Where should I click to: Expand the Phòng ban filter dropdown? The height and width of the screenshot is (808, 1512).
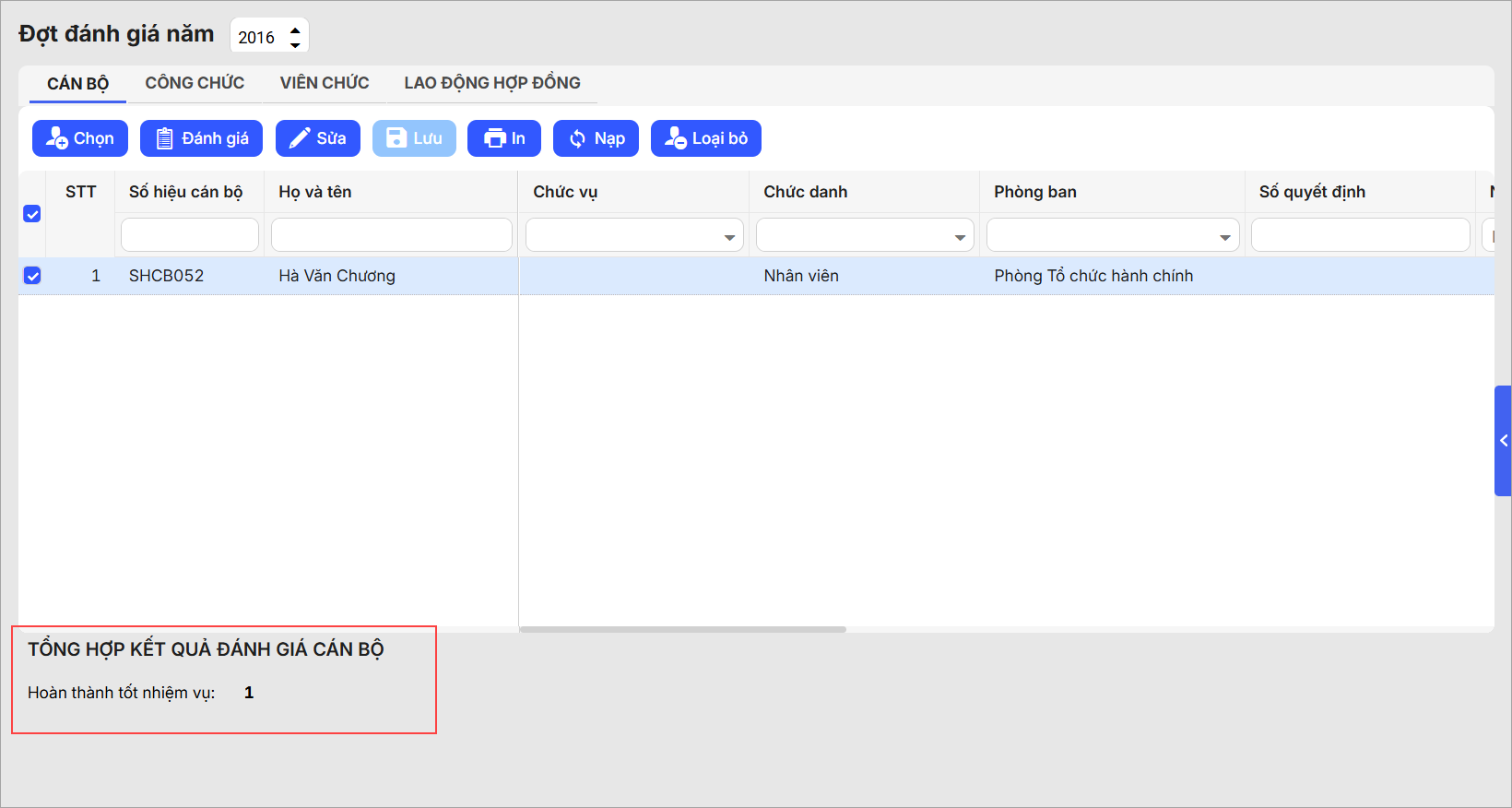coord(1225,237)
